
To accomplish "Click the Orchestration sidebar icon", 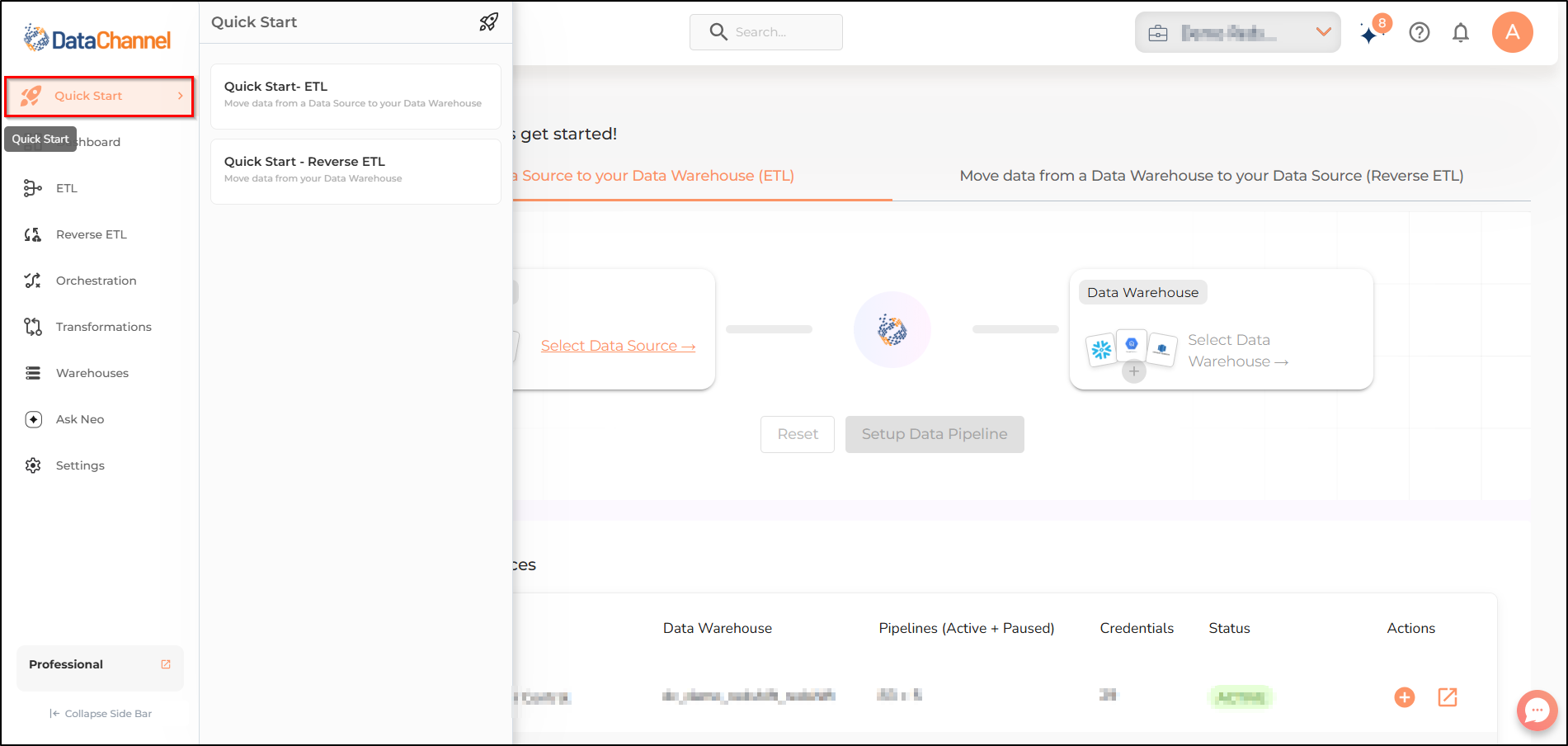I will pos(33,281).
